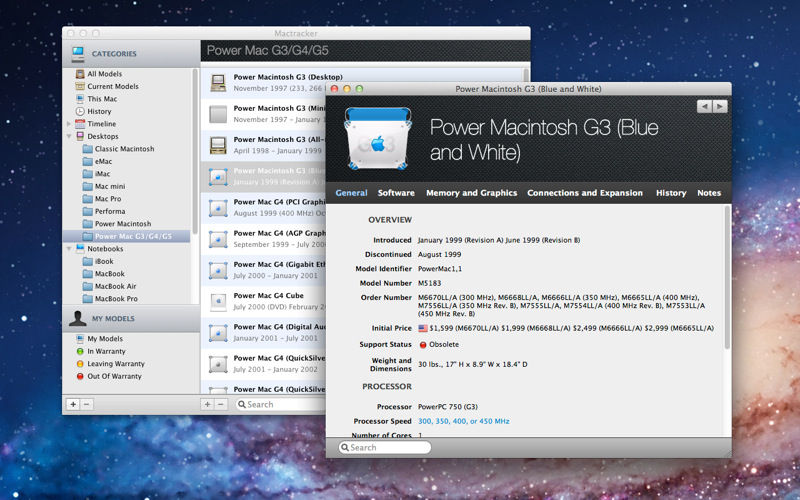Click the Timeline calendar icon

80,124
